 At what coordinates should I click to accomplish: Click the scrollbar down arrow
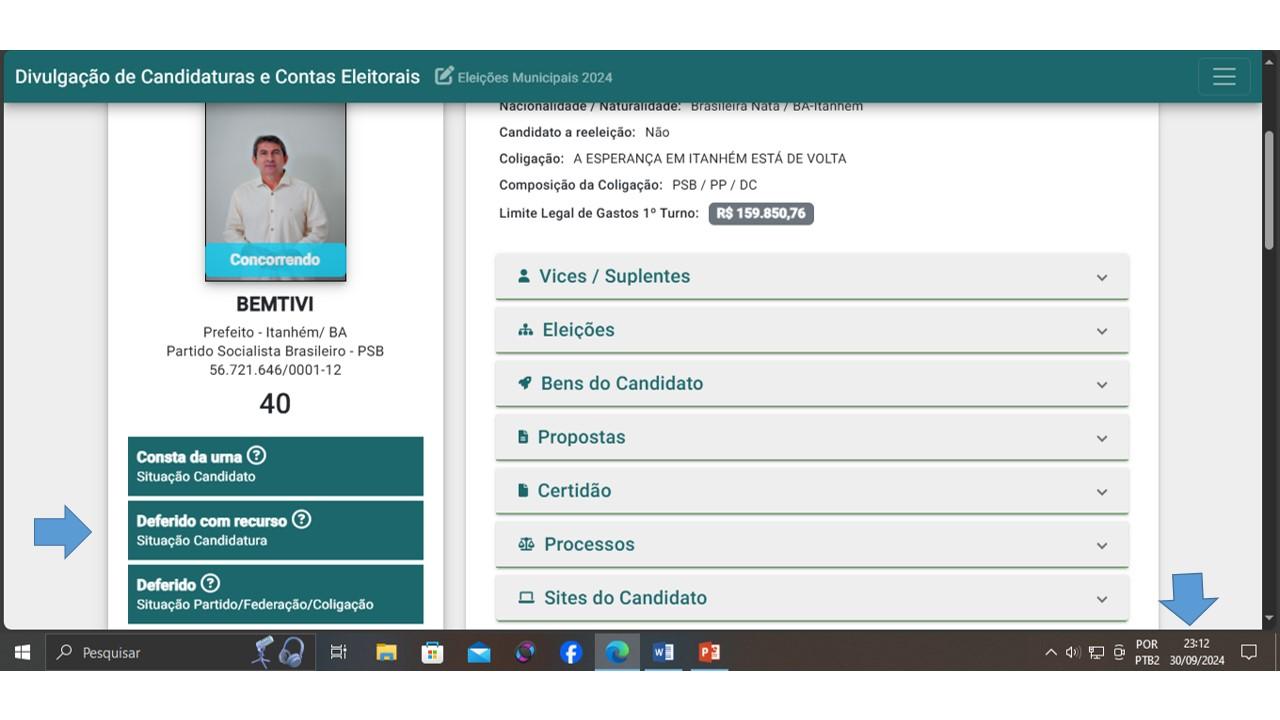pos(1270,619)
